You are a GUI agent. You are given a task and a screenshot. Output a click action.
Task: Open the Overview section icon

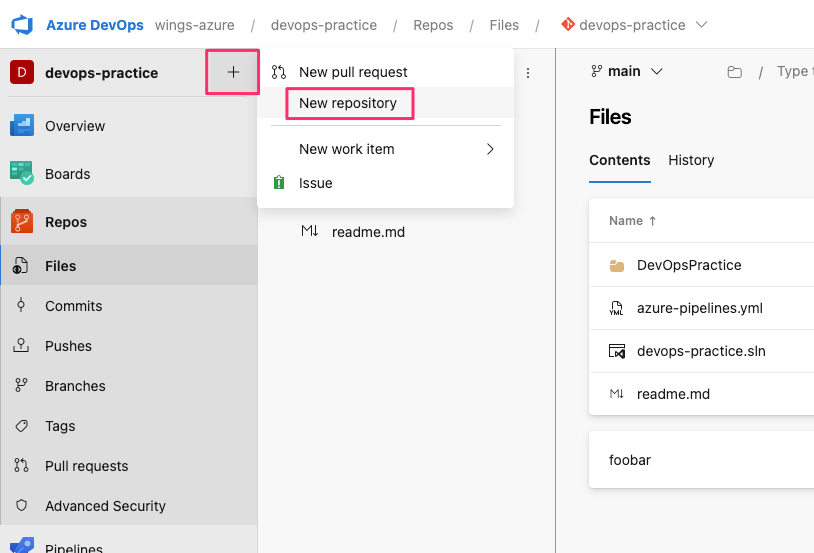(x=22, y=126)
